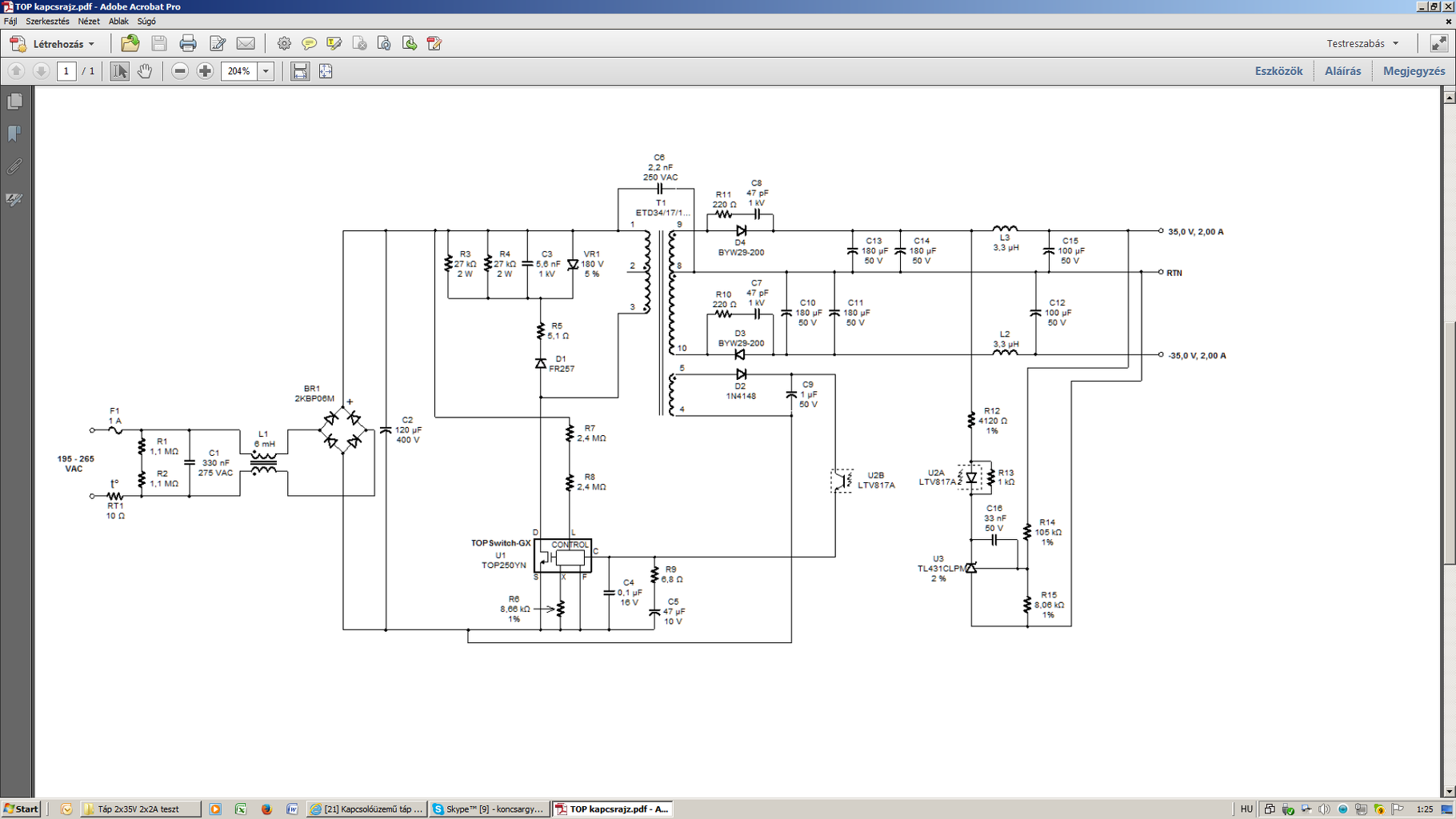The height and width of the screenshot is (819, 1456).
Task: Toggle fit one full page view
Action: point(326,71)
